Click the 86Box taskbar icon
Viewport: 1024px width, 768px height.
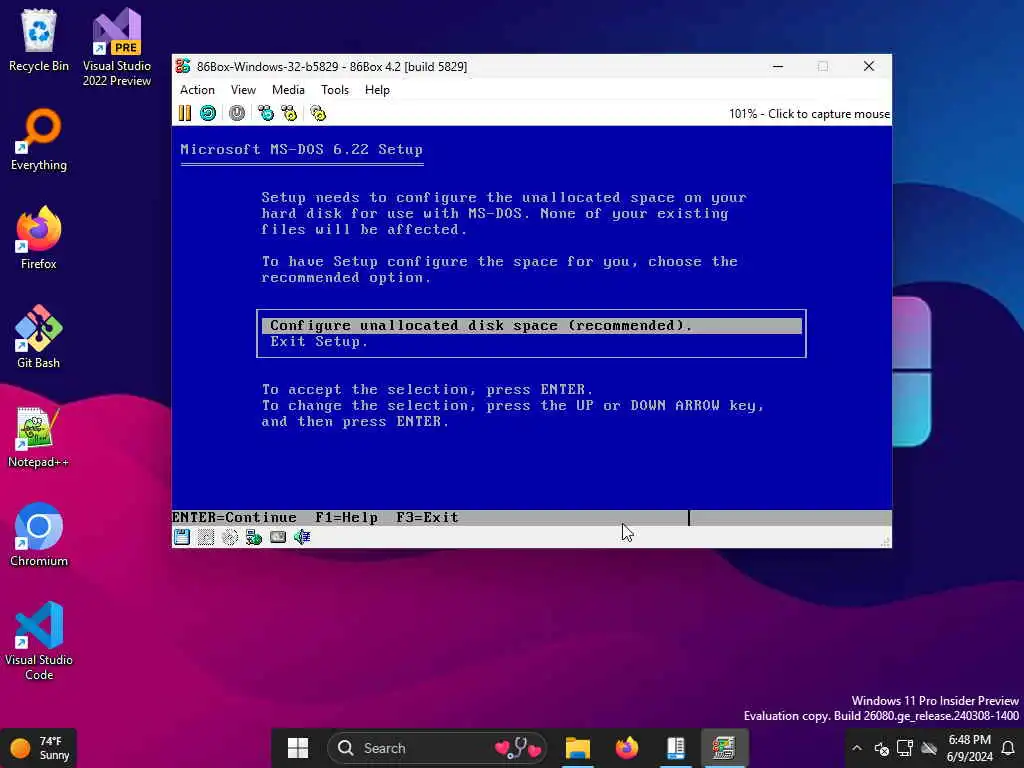(724, 748)
